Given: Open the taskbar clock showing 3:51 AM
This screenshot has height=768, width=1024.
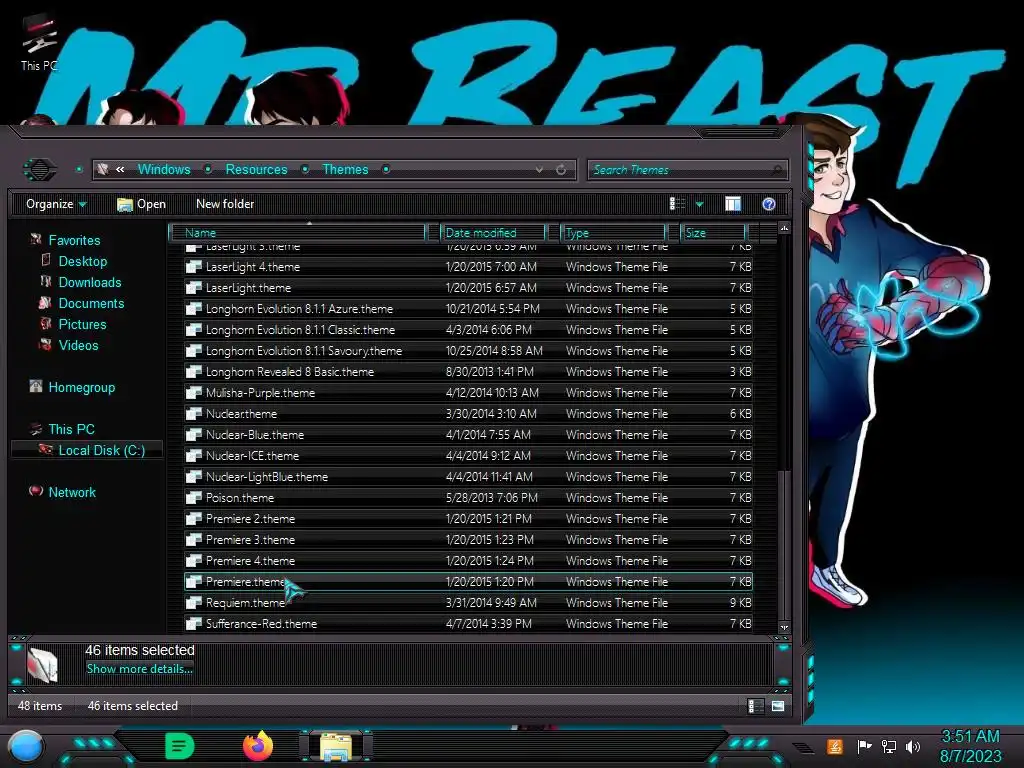Looking at the screenshot, I should [x=970, y=746].
